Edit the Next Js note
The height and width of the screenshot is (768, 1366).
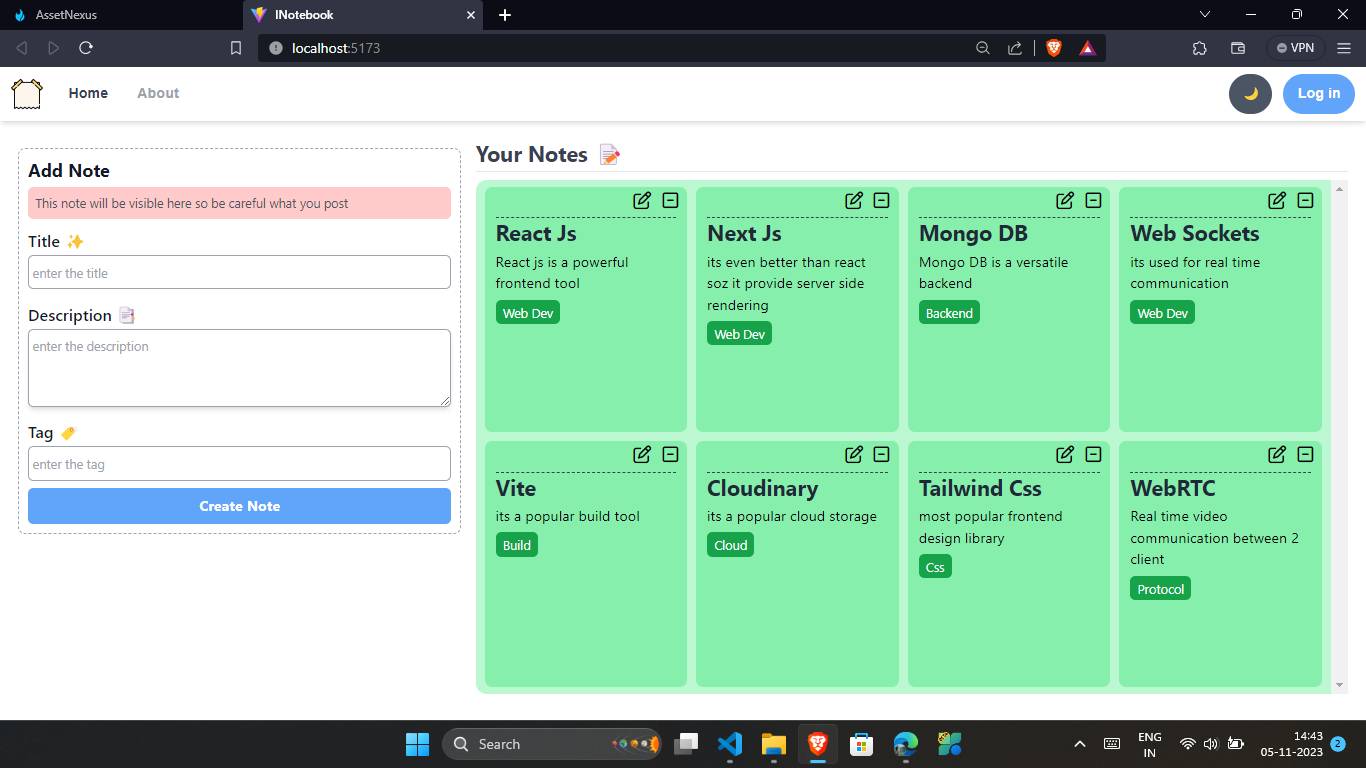pyautogui.click(x=854, y=200)
